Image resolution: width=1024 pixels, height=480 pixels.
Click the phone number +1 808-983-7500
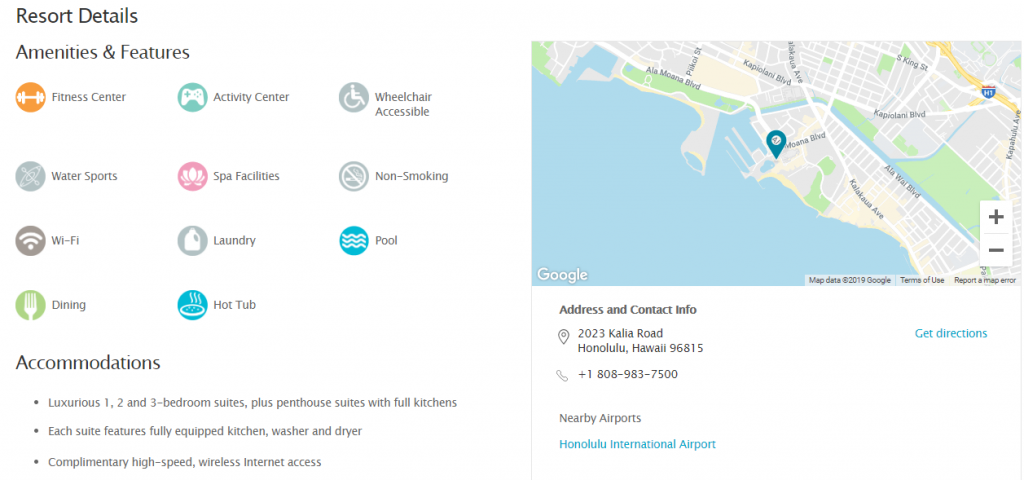tap(628, 374)
